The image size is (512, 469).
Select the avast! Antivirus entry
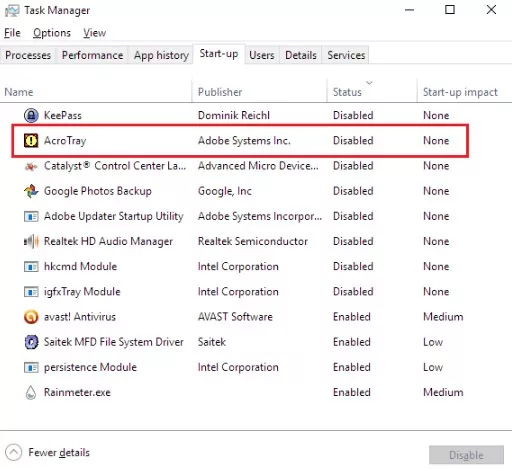80,317
